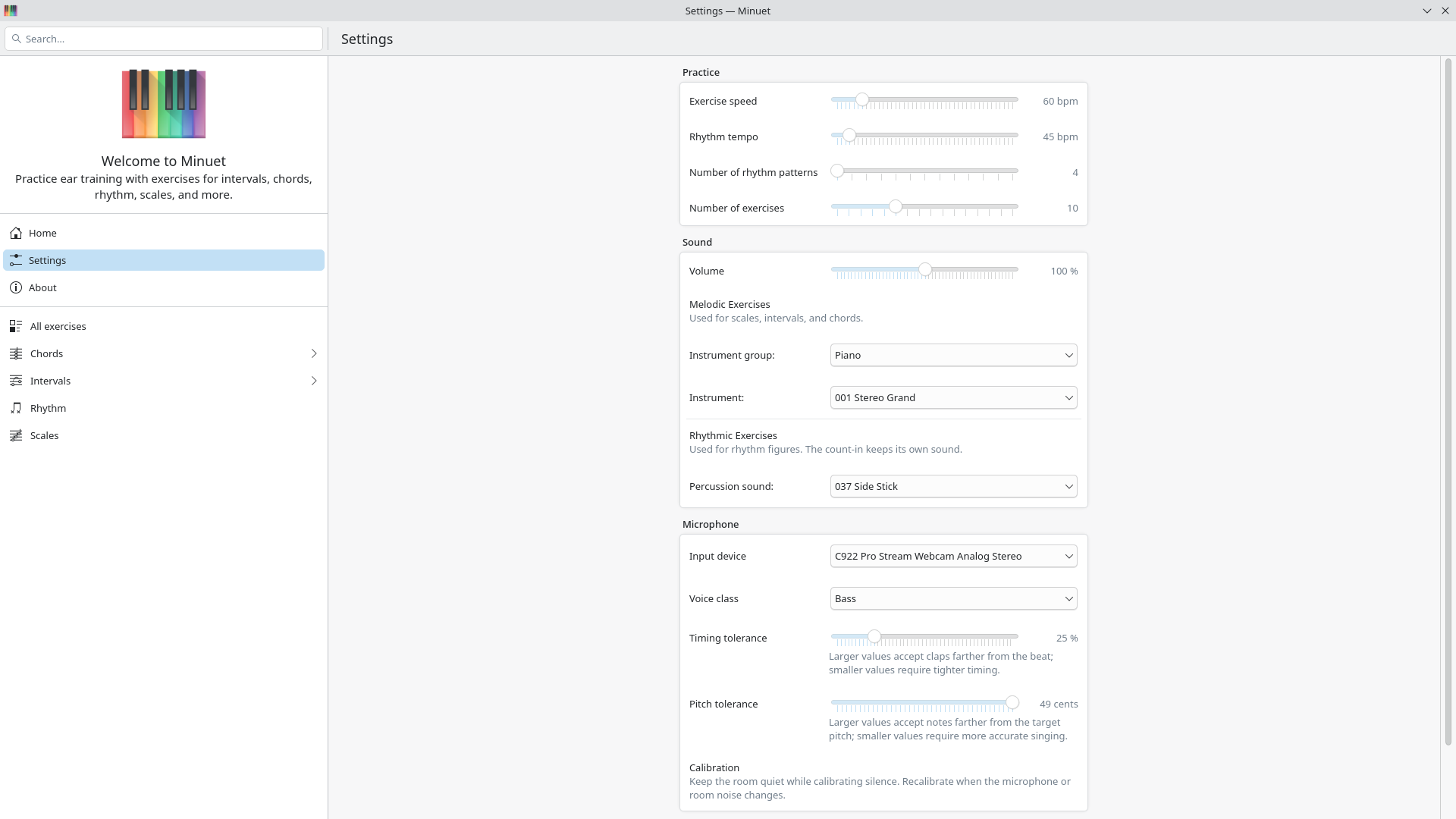Screen dimensions: 1456x819
Task: Open the Rhythm exercises entry
Action: [x=164, y=408]
